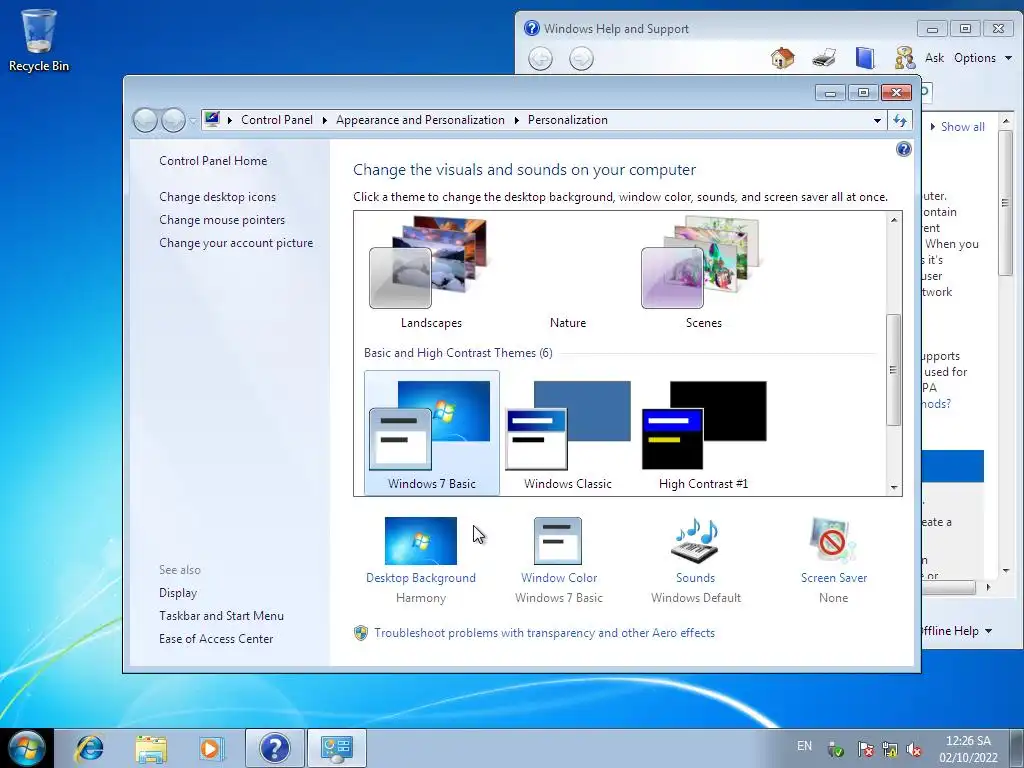Click the Control Panel taskbar button
Image resolution: width=1024 pixels, height=768 pixels.
(x=336, y=748)
